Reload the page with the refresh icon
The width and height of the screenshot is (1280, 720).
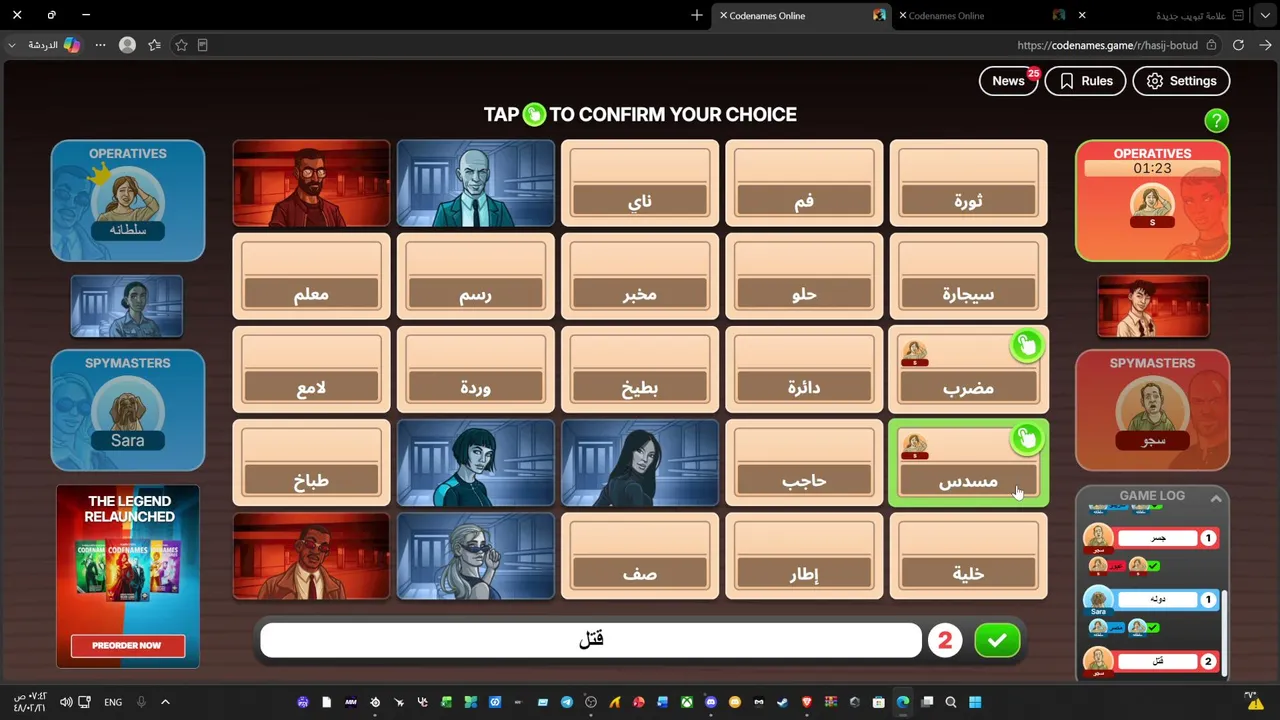coord(1238,45)
